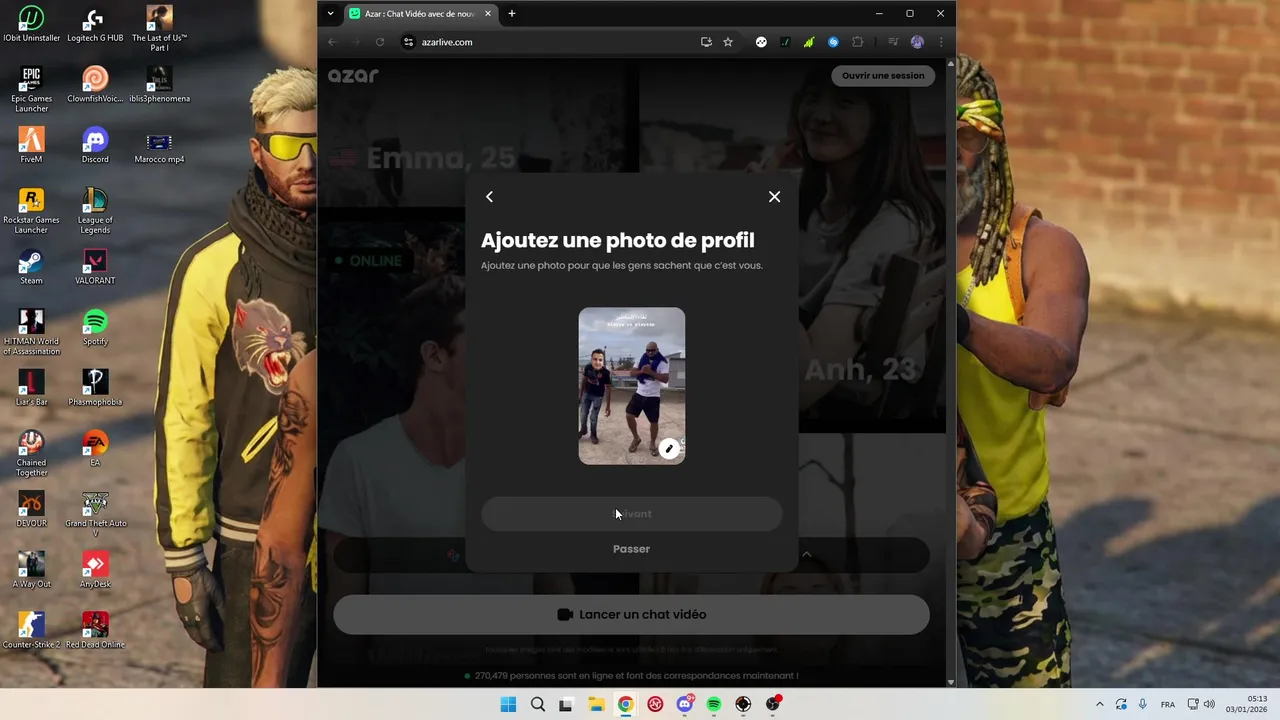Close the profile photo dialog
The height and width of the screenshot is (720, 1280).
[x=774, y=197]
